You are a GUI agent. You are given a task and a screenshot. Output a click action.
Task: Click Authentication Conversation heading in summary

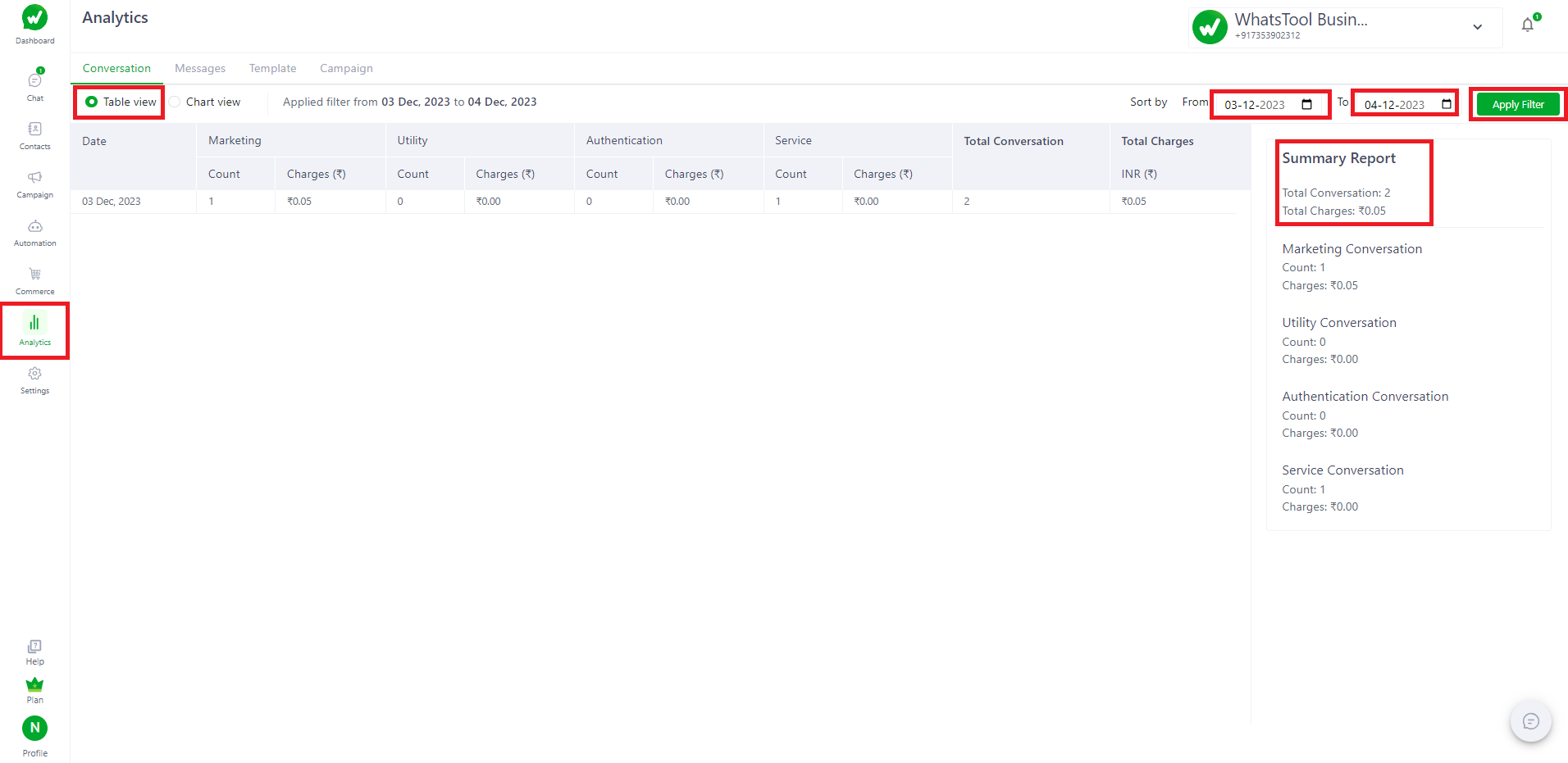(1365, 396)
